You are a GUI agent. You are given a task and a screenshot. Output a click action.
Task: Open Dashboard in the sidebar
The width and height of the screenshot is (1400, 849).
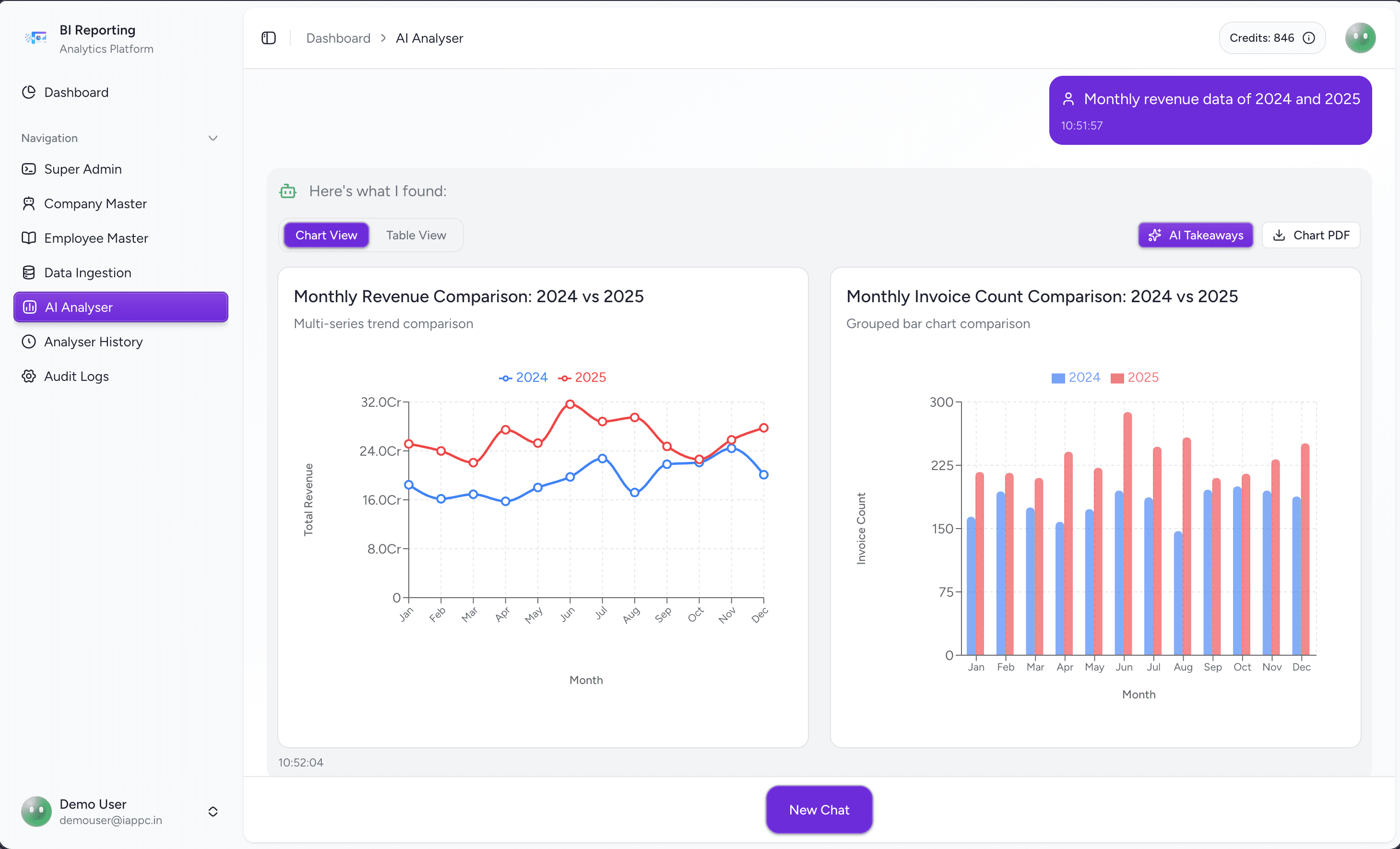[x=121, y=92]
